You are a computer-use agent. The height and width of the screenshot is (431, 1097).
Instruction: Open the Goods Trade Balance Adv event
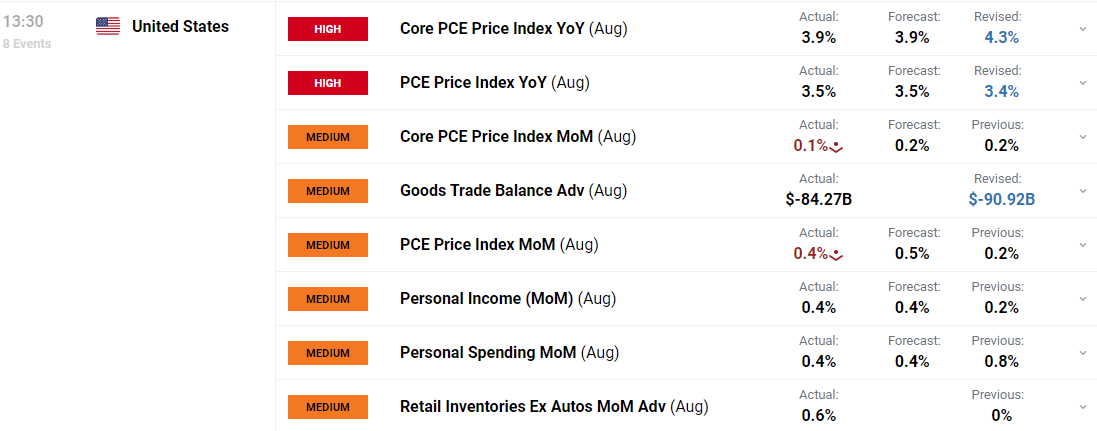(x=491, y=191)
